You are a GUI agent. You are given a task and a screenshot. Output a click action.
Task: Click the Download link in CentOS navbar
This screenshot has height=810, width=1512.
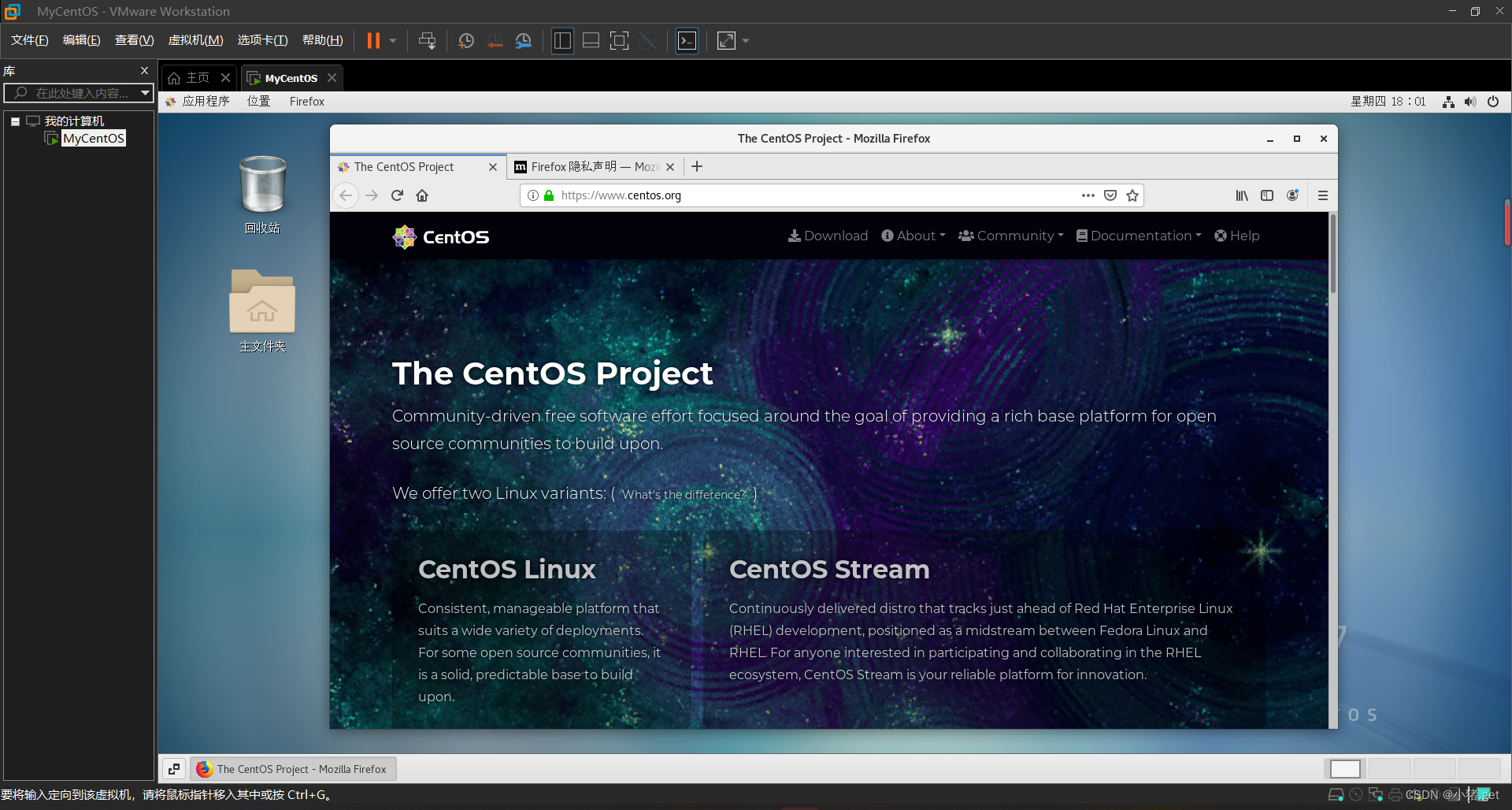tap(828, 236)
